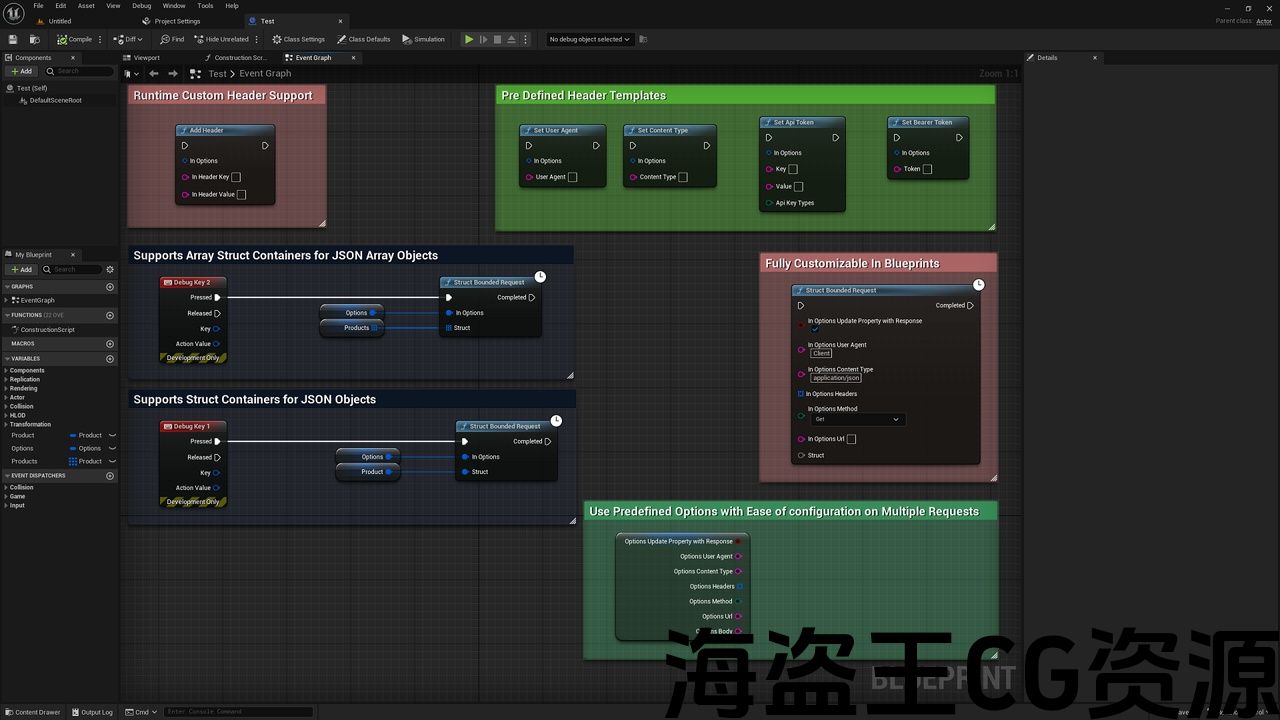Open the In Options Method dropdown
This screenshot has width=1280, height=720.
pyautogui.click(x=856, y=419)
